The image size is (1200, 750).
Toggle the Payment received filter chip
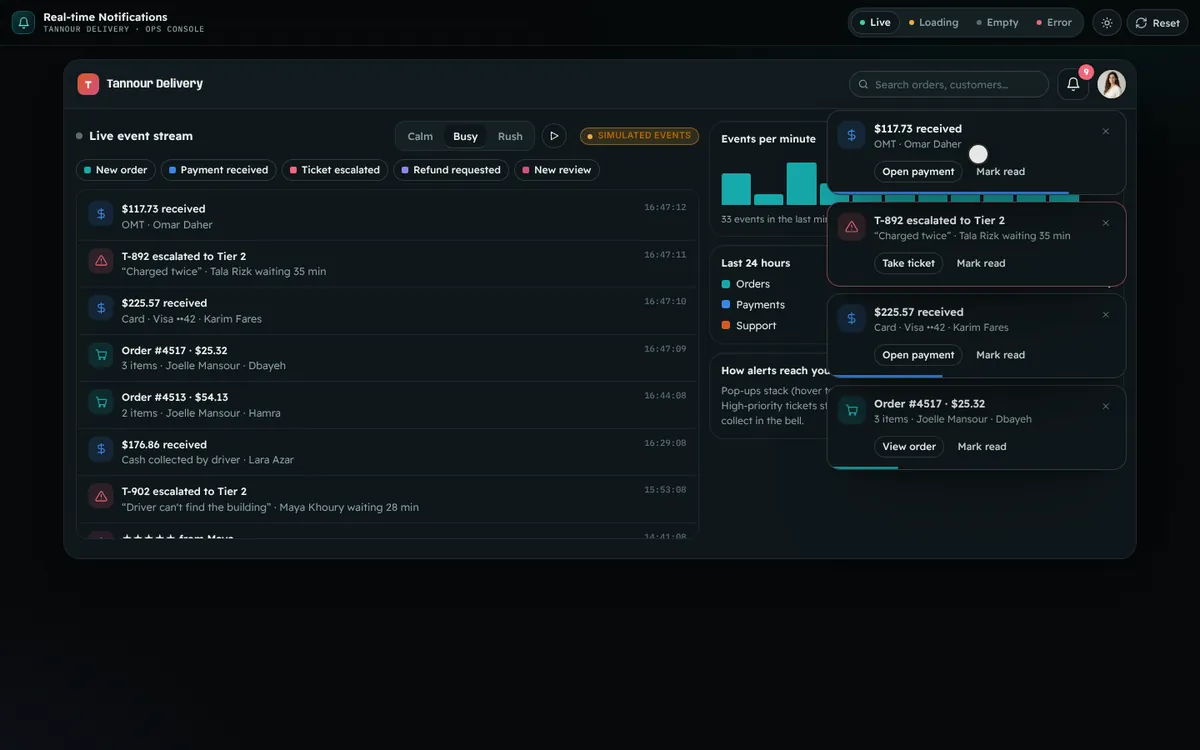point(218,170)
